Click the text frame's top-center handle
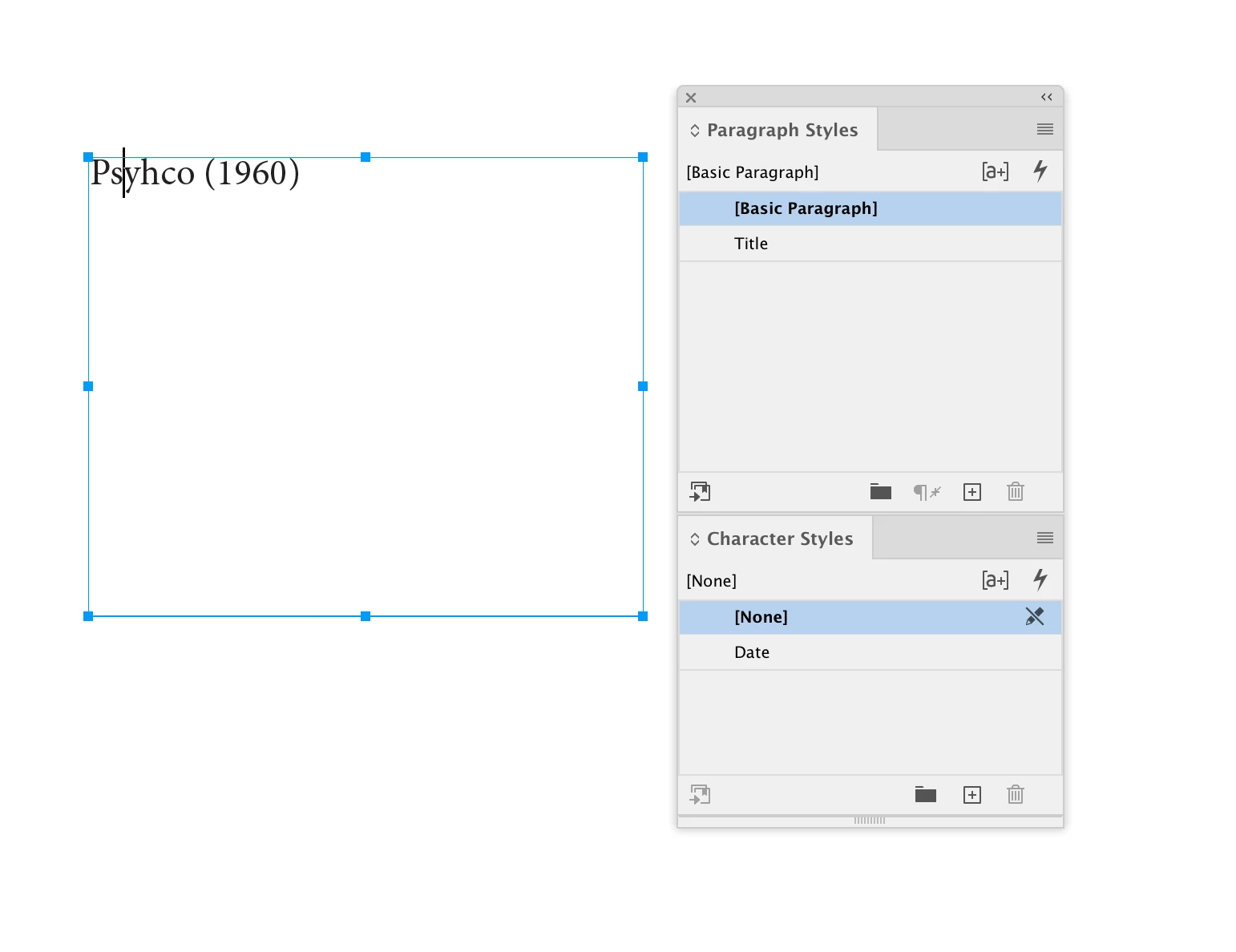Image resolution: width=1236 pixels, height=952 pixels. pos(366,157)
